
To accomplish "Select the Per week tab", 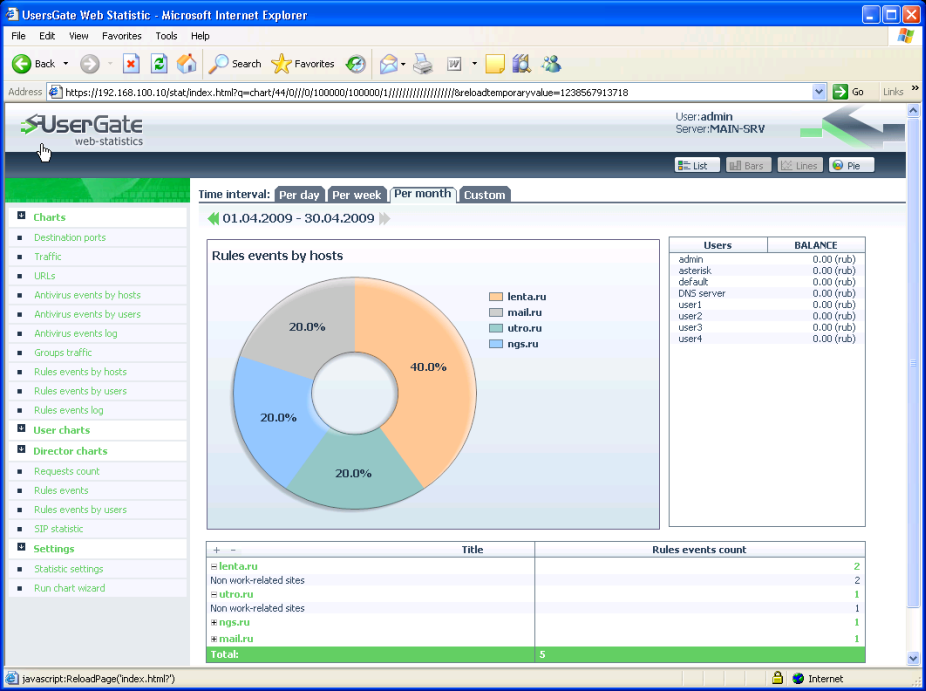I will [355, 195].
